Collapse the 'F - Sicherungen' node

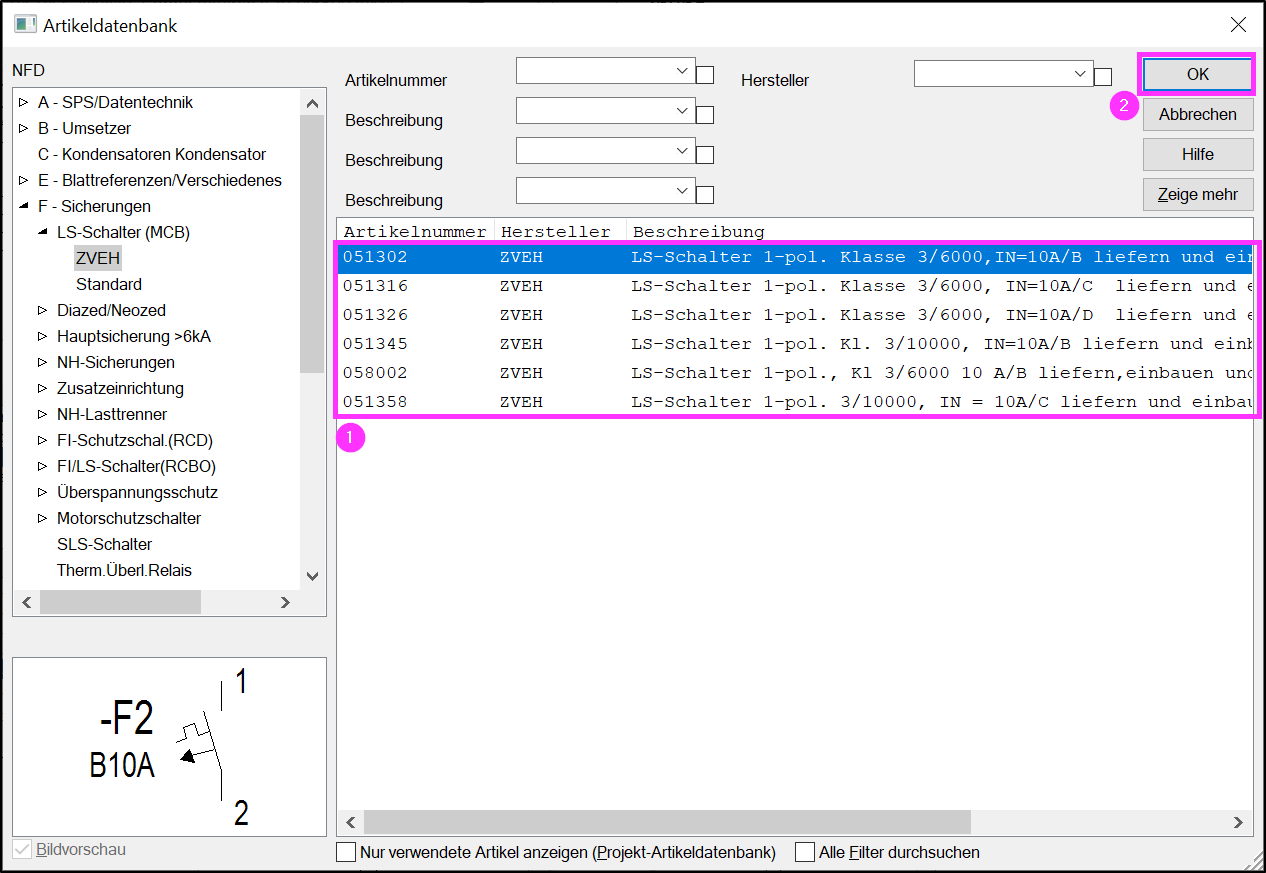[x=24, y=207]
